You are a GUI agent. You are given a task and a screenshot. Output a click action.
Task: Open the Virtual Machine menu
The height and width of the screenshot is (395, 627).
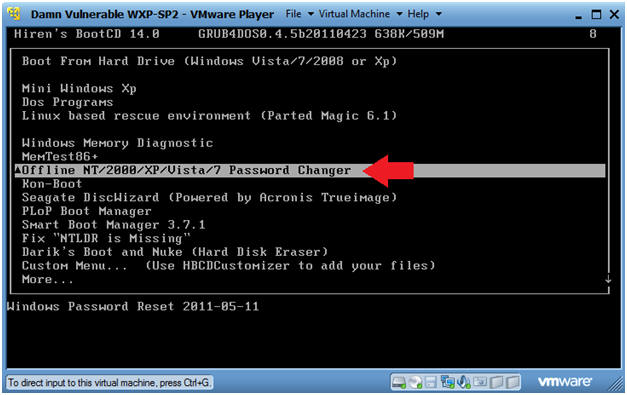(360, 14)
